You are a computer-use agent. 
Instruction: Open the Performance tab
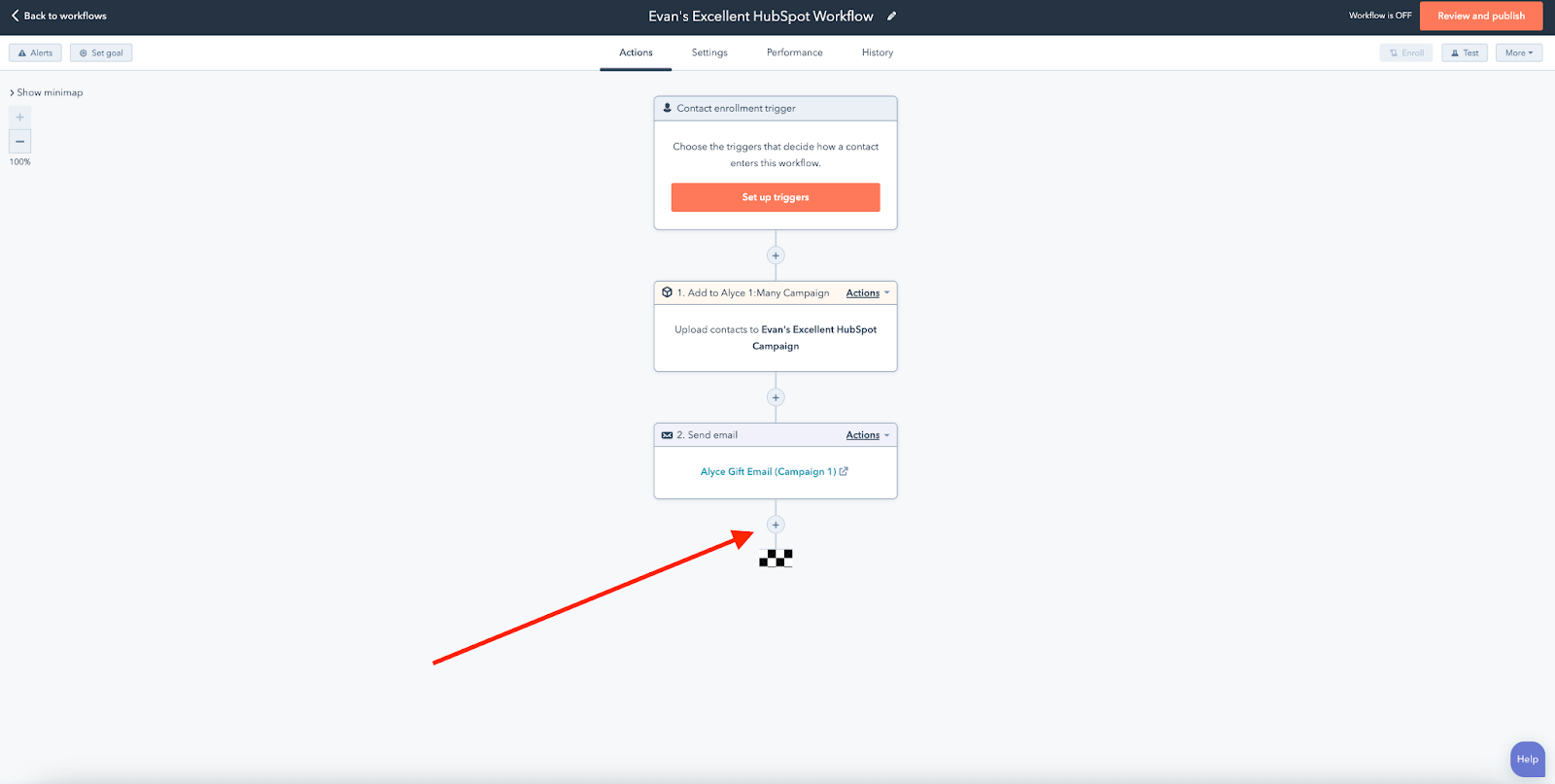coord(794,52)
